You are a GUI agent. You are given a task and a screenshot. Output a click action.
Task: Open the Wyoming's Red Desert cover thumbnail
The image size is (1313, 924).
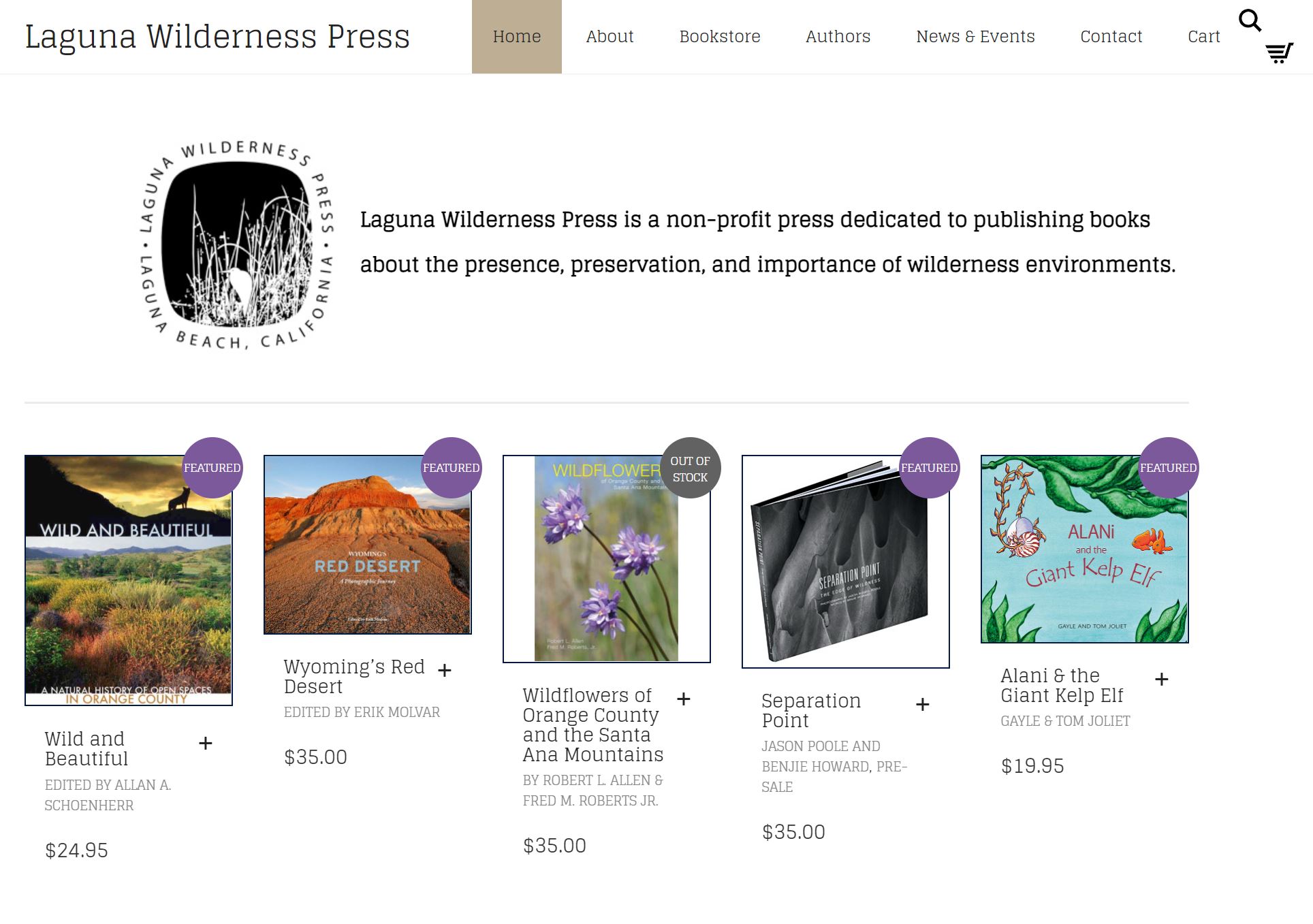(368, 545)
